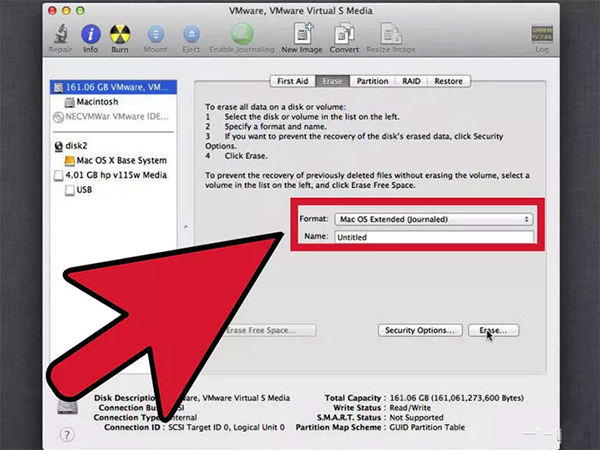Click the Total Capacity 161.06 GB value
The width and height of the screenshot is (600, 450).
(x=457, y=398)
